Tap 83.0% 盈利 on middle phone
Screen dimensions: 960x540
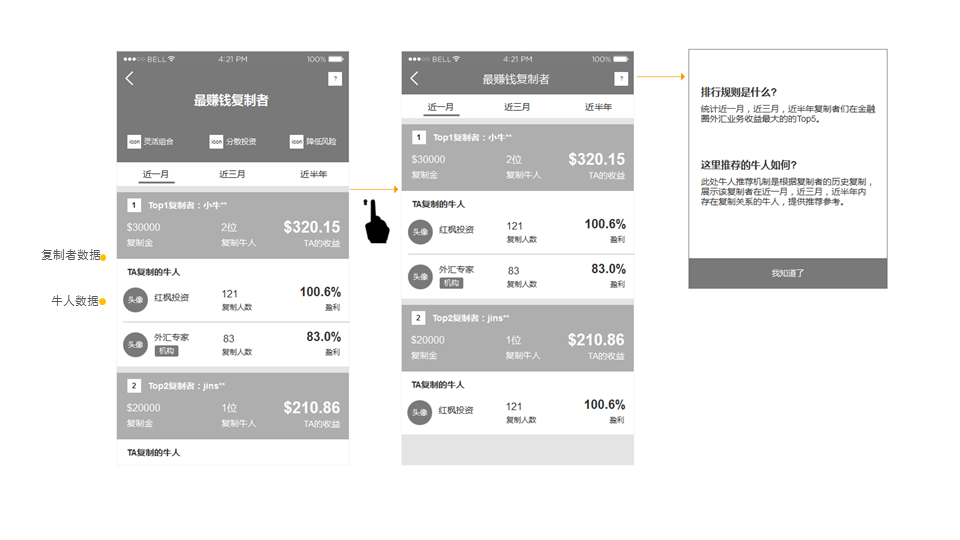pyautogui.click(x=609, y=269)
